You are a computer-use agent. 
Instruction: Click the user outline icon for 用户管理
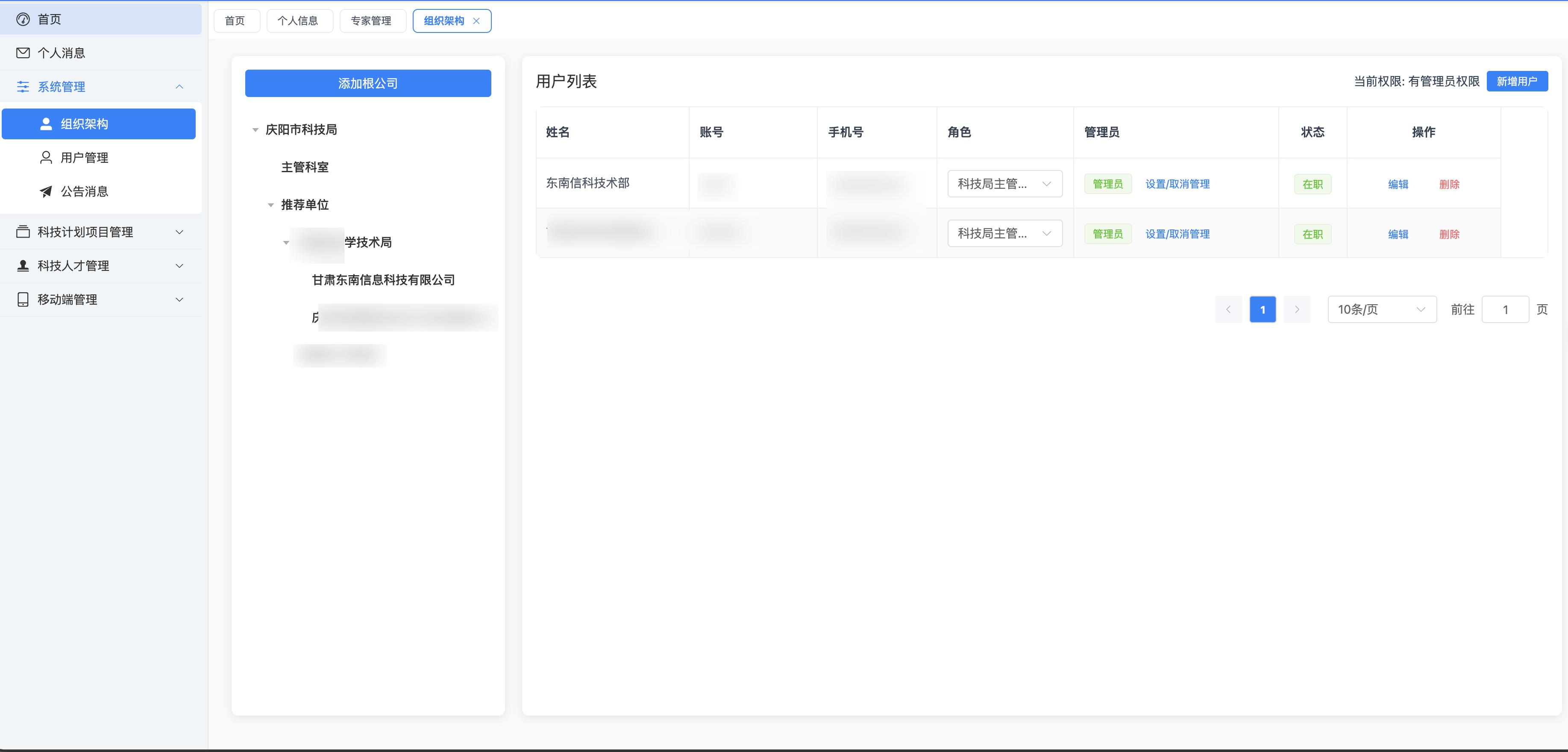46,158
